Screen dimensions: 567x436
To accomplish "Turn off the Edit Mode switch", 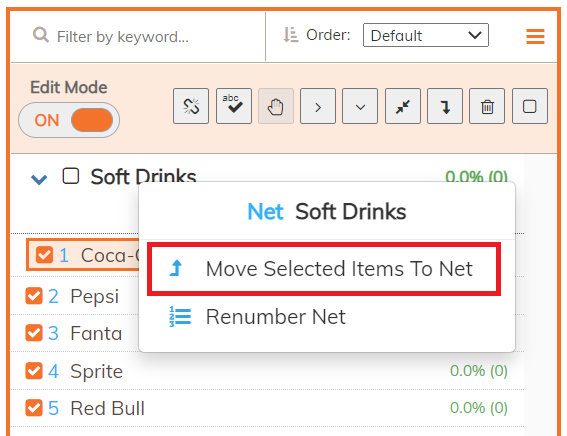I will tap(69, 120).
